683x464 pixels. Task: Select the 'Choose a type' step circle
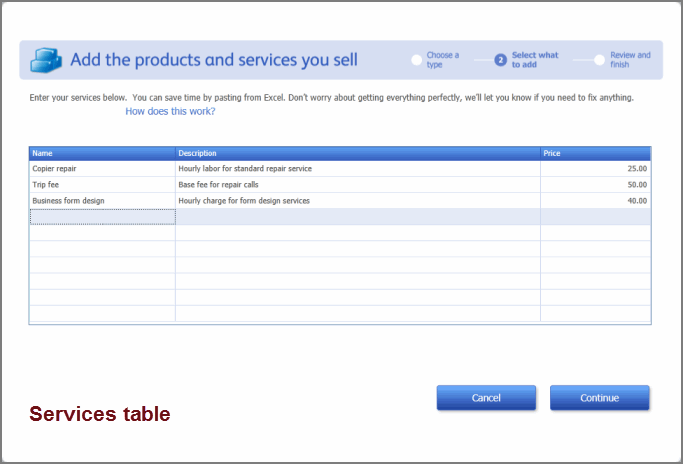416,60
